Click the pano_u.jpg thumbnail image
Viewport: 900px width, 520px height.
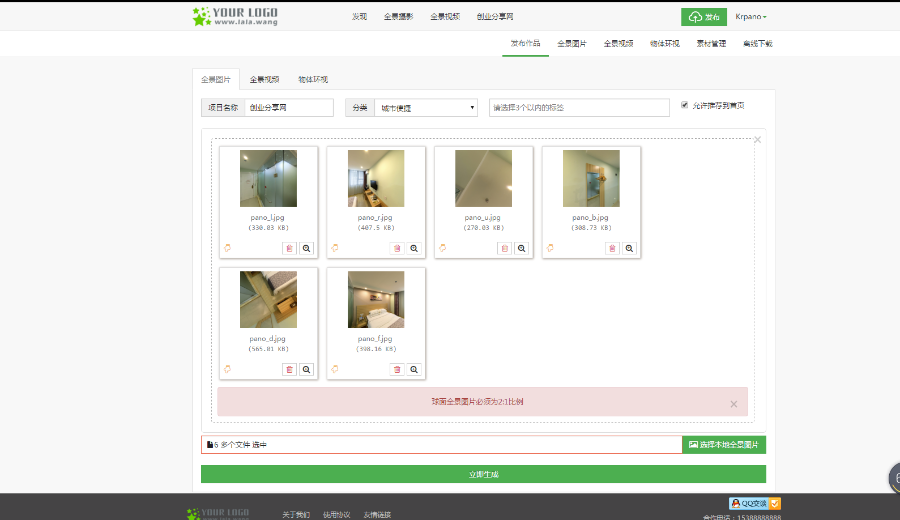(483, 178)
